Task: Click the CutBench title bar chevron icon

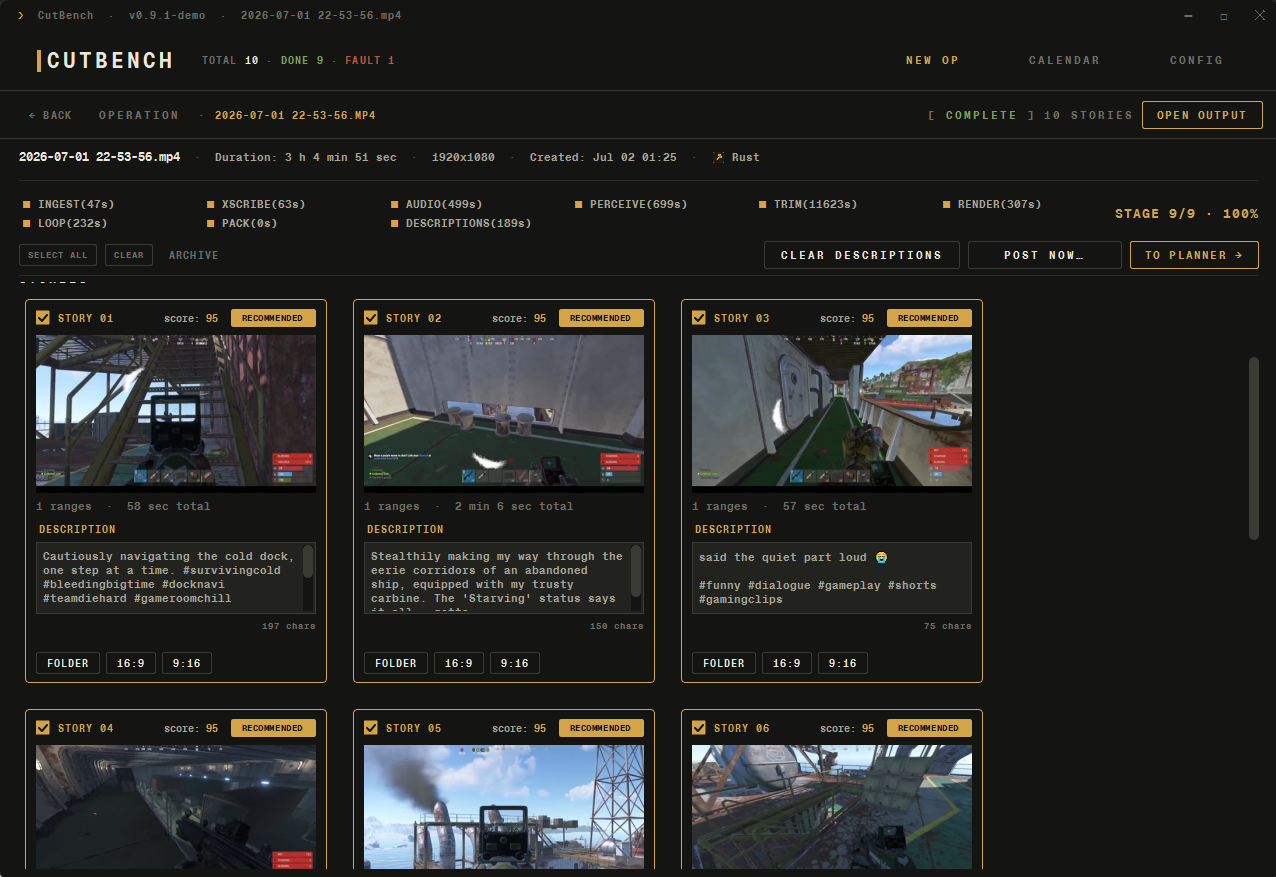Action: (x=21, y=16)
